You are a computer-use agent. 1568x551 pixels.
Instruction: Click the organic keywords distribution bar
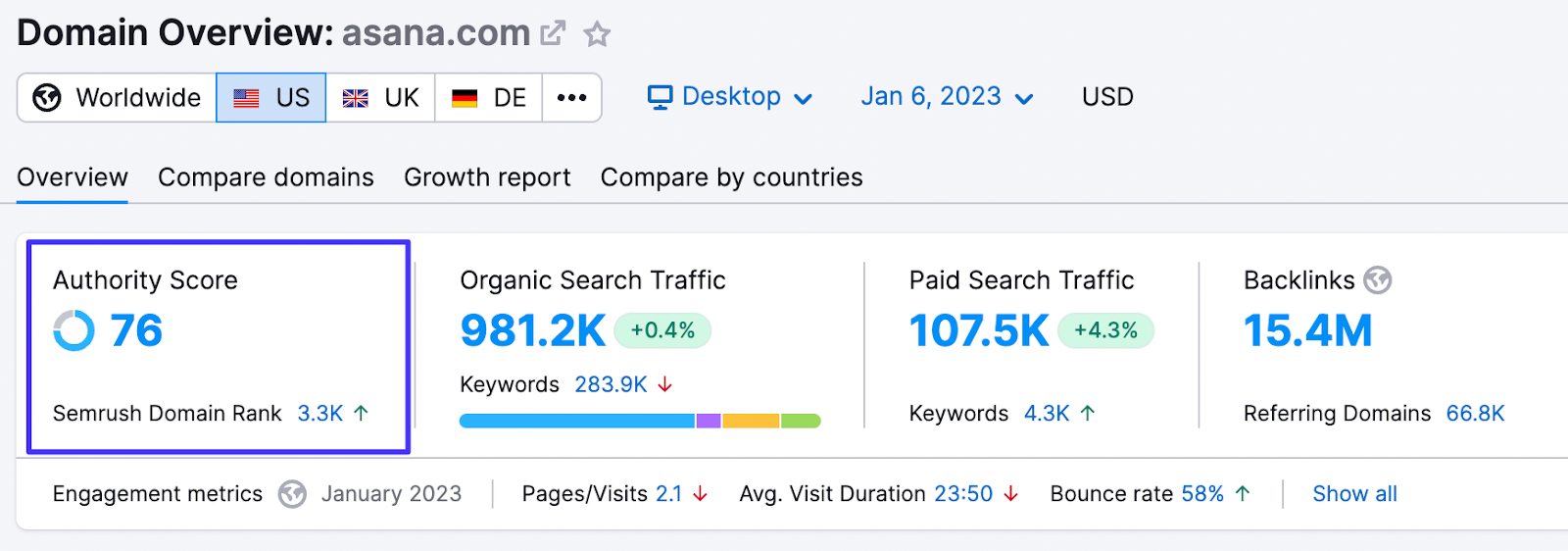click(x=640, y=421)
